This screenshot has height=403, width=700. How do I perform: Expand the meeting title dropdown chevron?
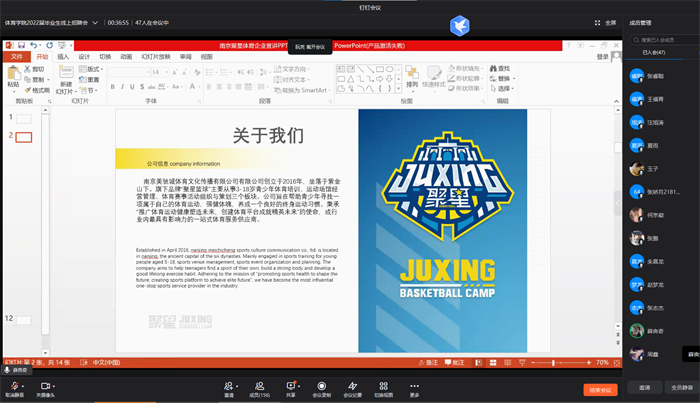pyautogui.click(x=95, y=23)
